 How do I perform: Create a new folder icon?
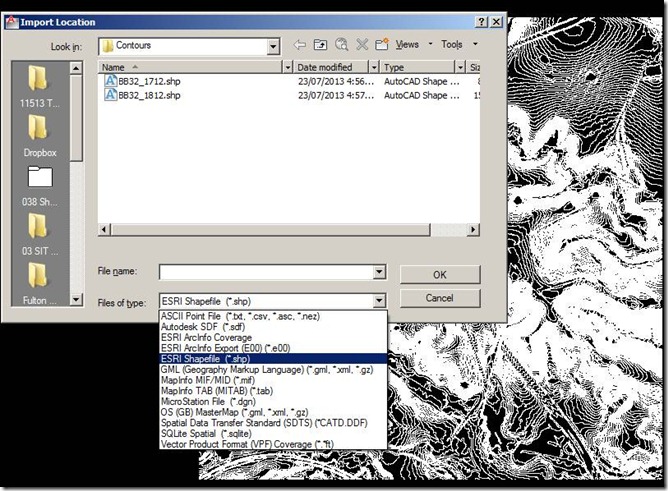tap(382, 44)
